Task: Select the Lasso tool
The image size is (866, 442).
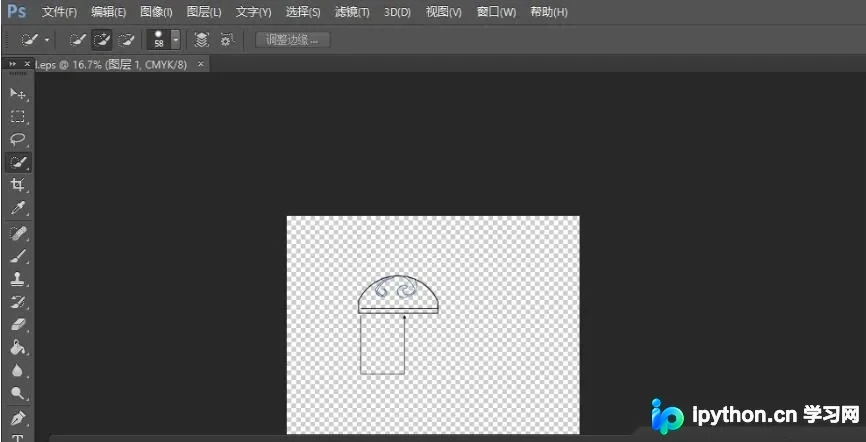Action: [18, 139]
